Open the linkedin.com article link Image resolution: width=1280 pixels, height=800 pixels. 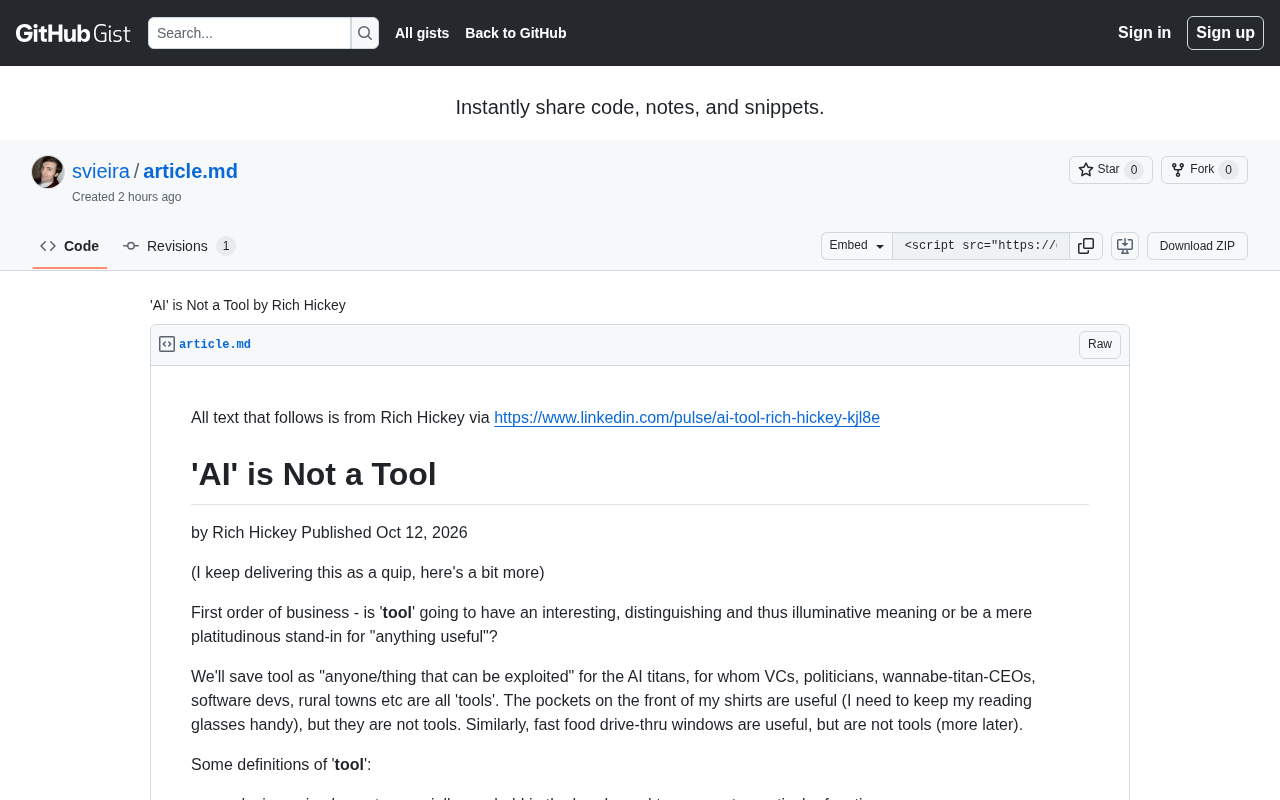687,418
